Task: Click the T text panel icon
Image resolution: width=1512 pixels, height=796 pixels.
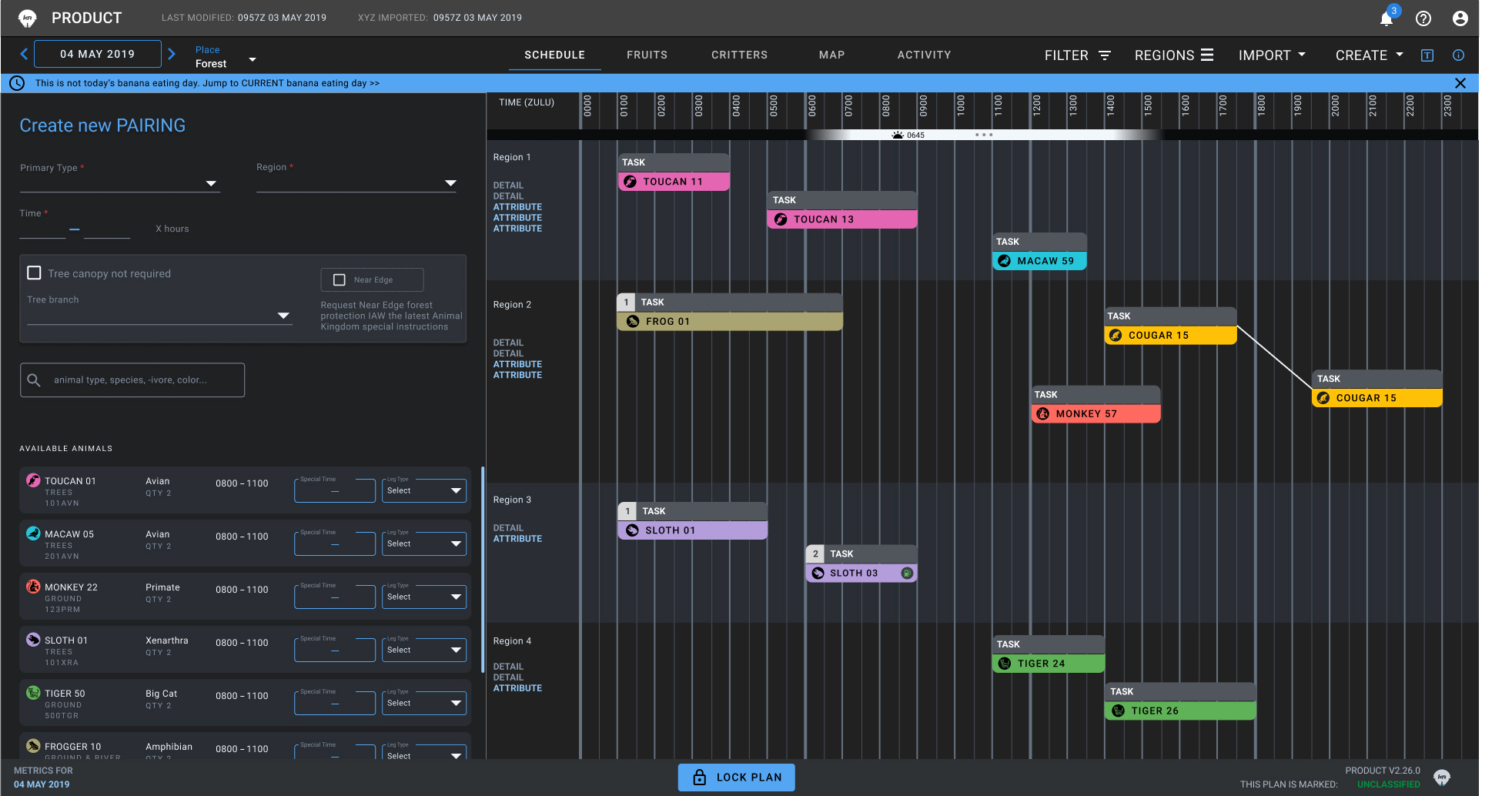Action: point(1427,55)
